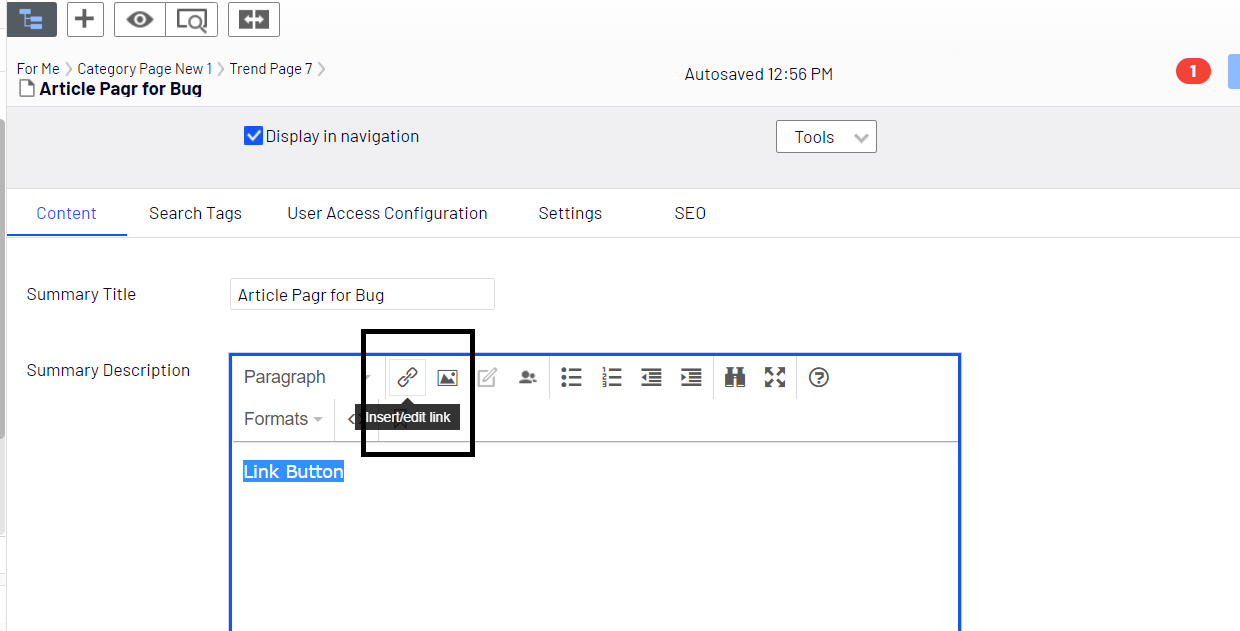The height and width of the screenshot is (631, 1240).
Task: Click the insert image icon
Action: [x=447, y=377]
